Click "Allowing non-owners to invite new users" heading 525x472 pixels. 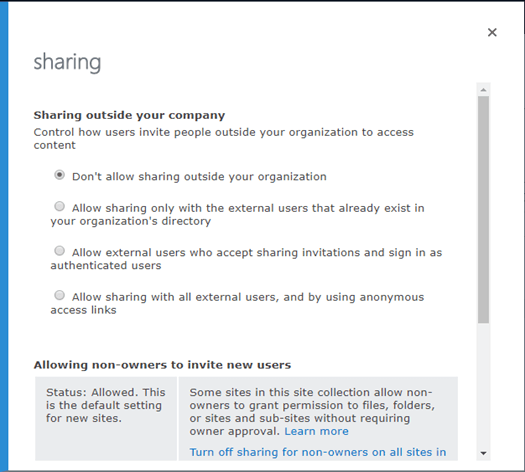(x=162, y=365)
